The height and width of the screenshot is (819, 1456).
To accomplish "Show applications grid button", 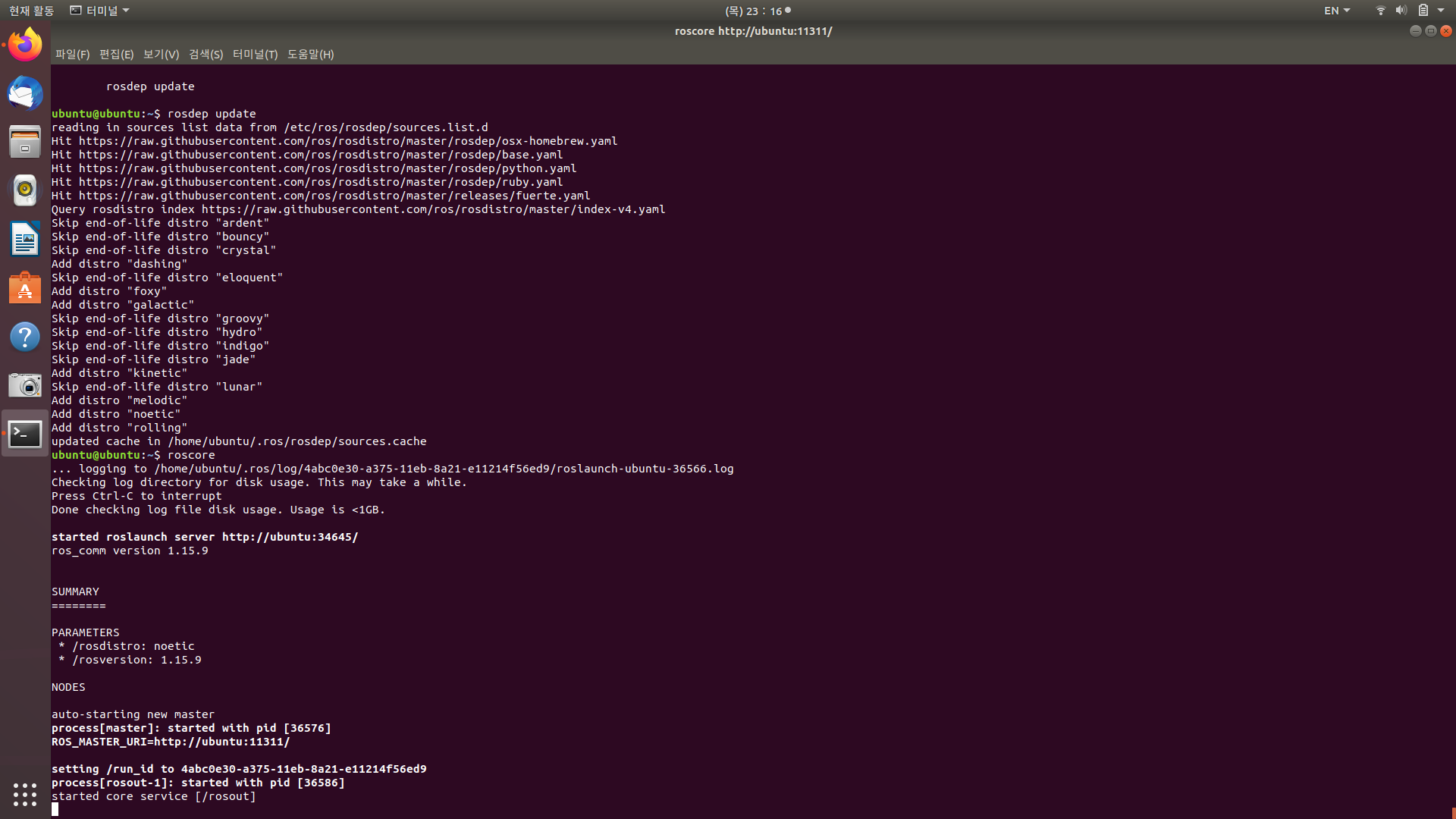I will (x=25, y=794).
